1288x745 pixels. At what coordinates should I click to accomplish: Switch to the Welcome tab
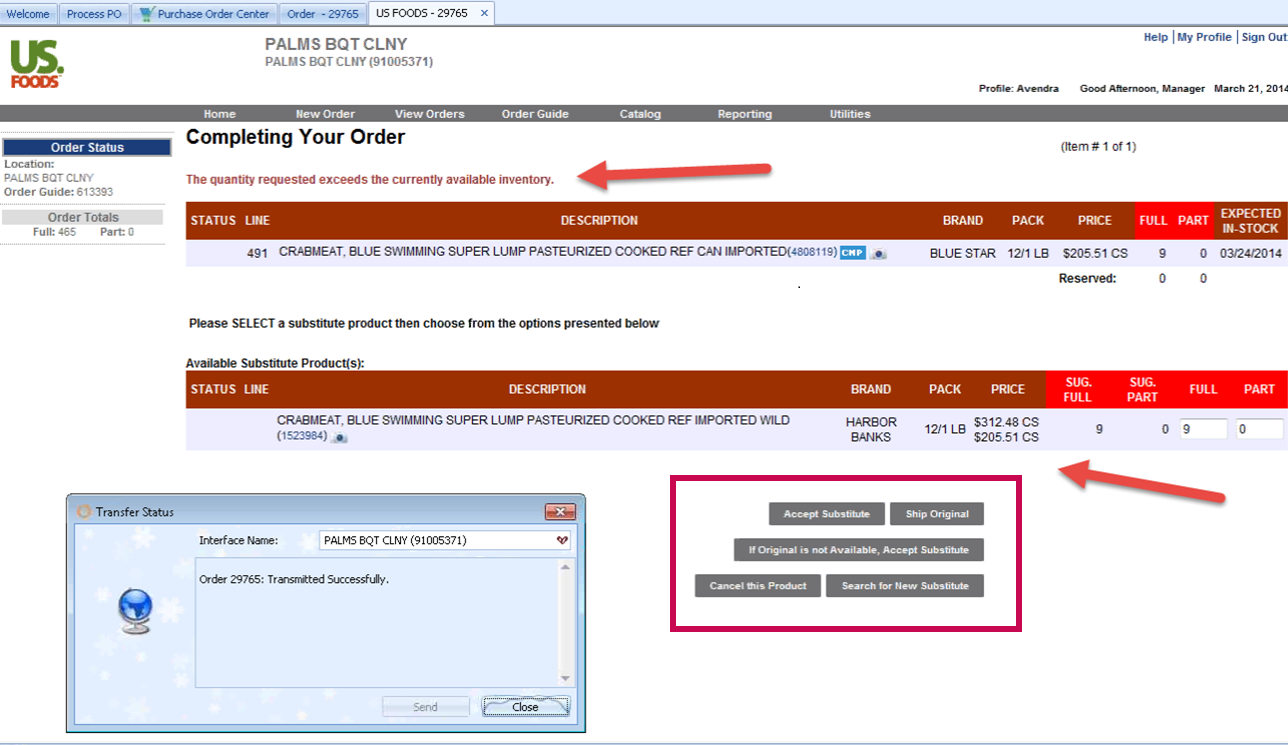point(28,14)
